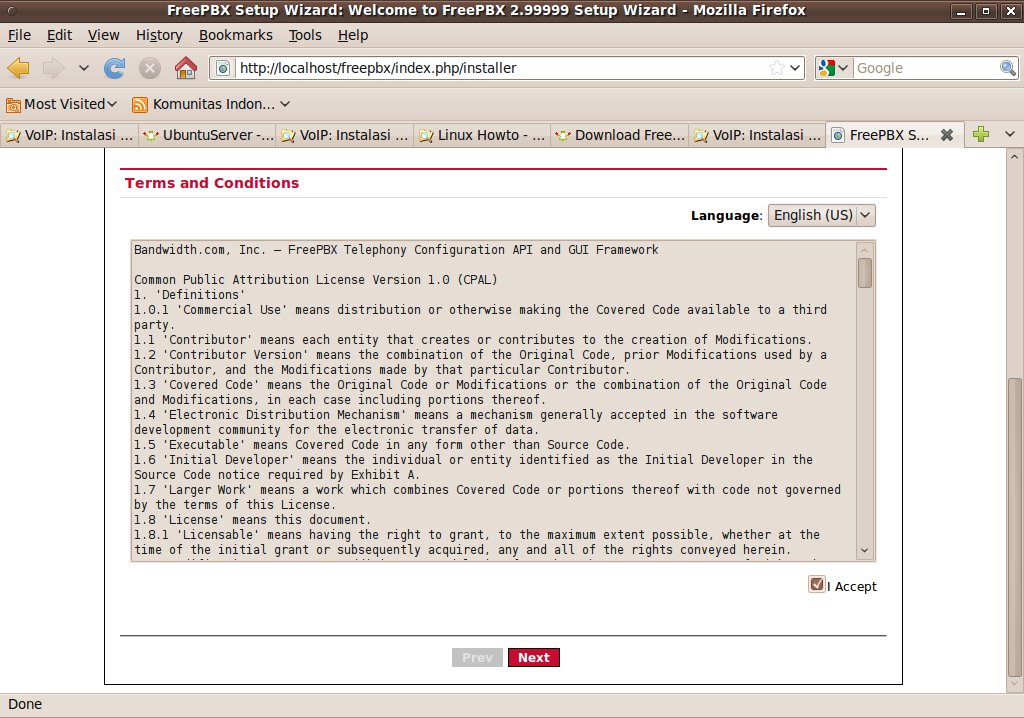1024x718 pixels.
Task: Click the Stop loading icon
Action: (150, 68)
